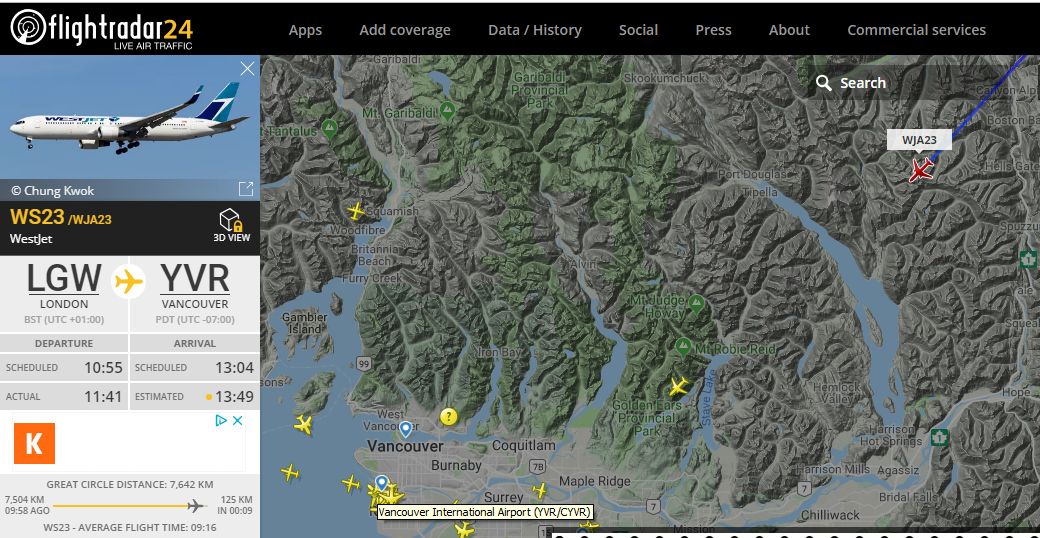
Task: Open the Commercial services menu
Action: pos(916,30)
